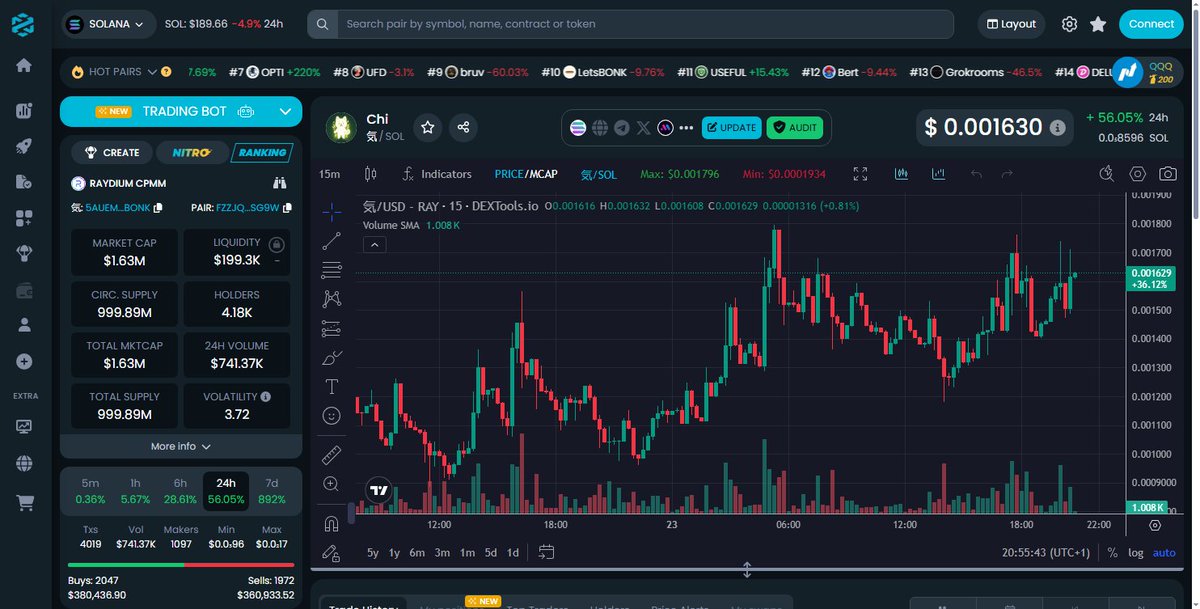Screen dimensions: 1200x609
Task: Expand the TRADING BOT panel chevron
Action: click(285, 111)
